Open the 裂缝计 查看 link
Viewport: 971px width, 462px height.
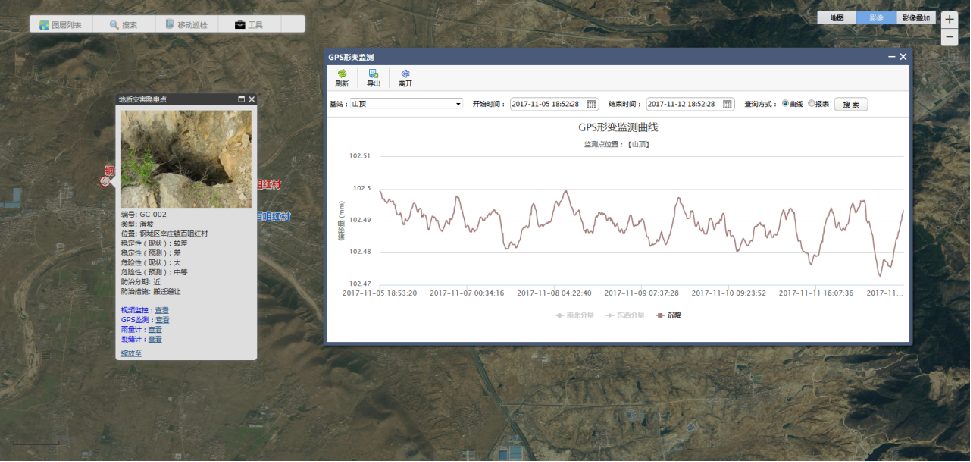pyautogui.click(x=155, y=340)
